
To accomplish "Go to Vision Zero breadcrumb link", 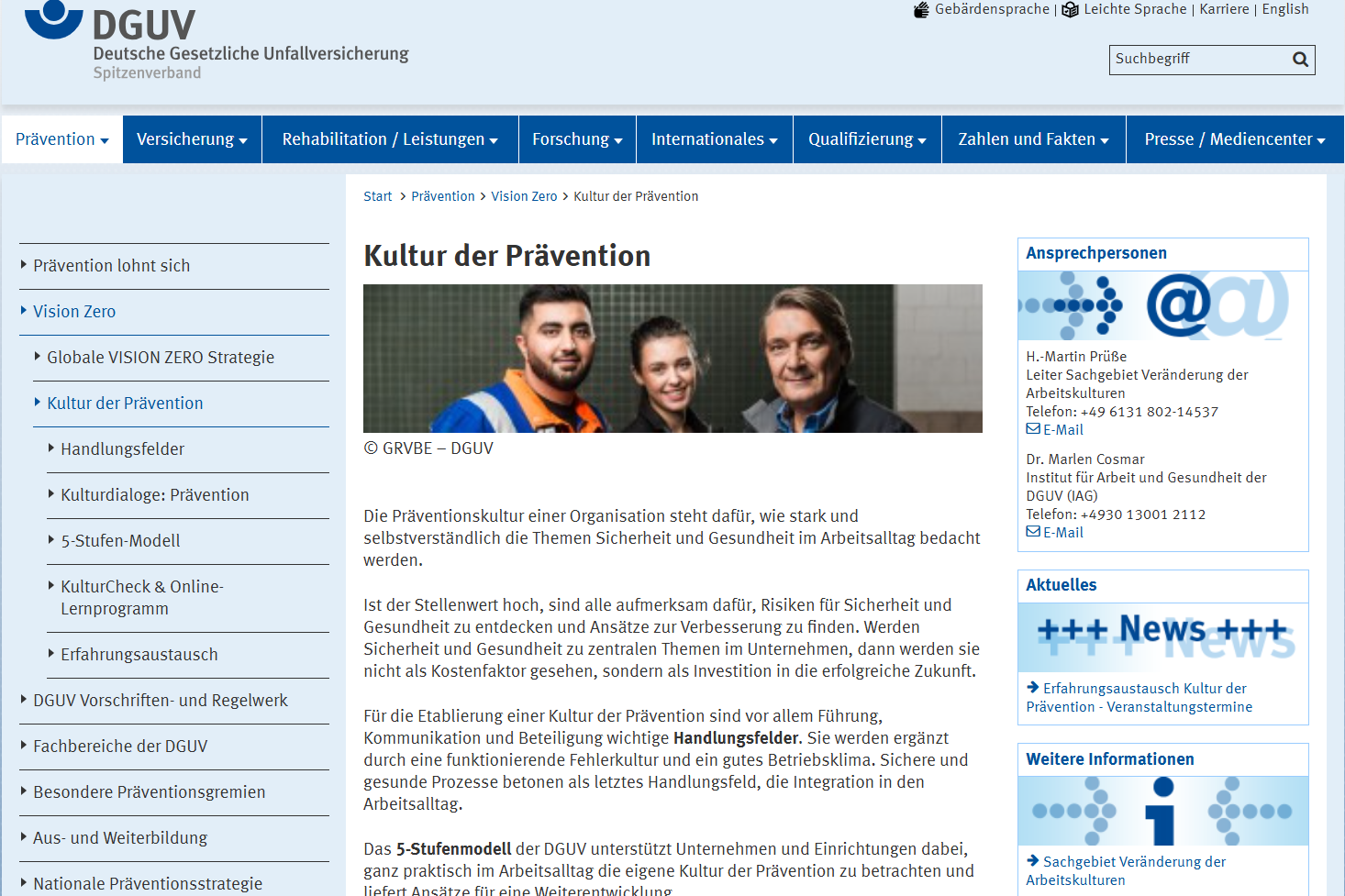I will [524, 196].
